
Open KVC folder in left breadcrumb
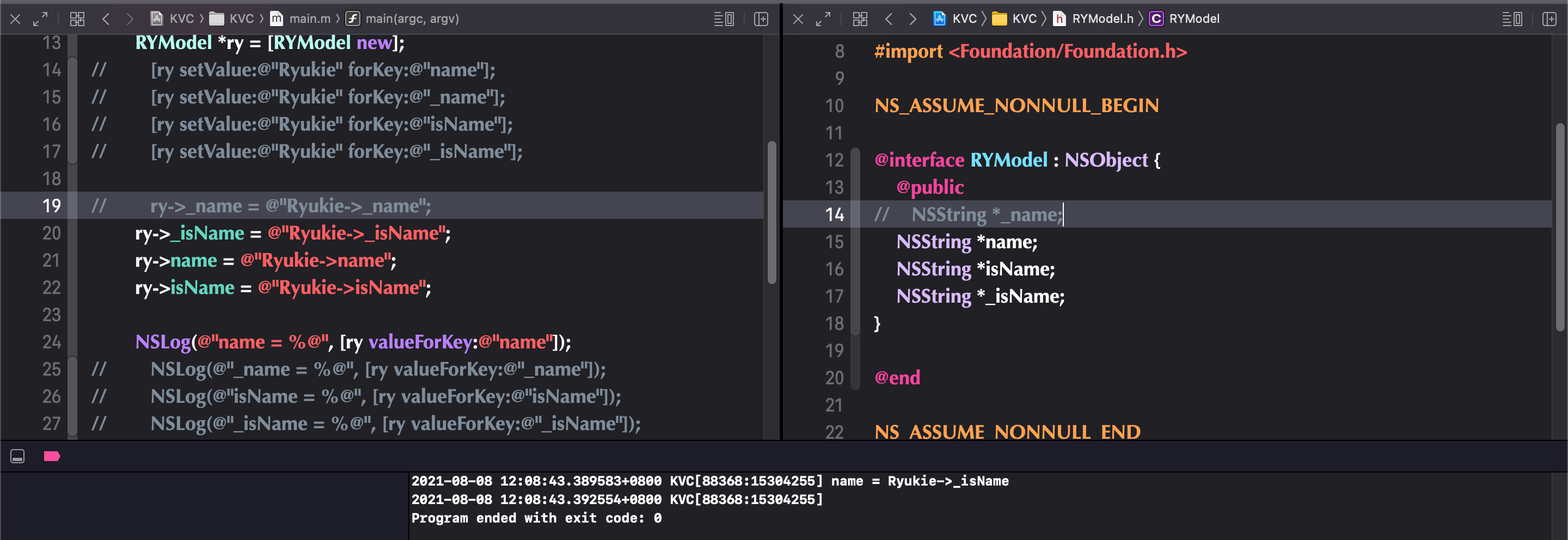[232, 19]
